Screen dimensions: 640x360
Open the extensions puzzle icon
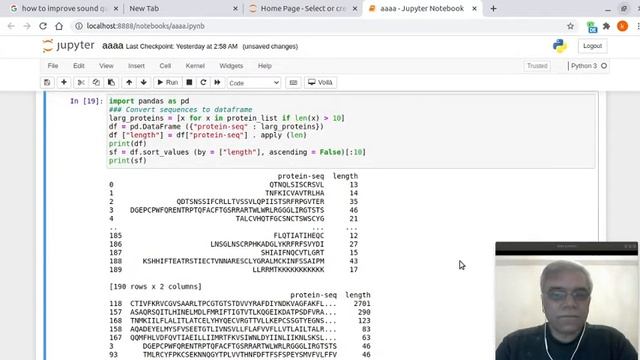607,26
